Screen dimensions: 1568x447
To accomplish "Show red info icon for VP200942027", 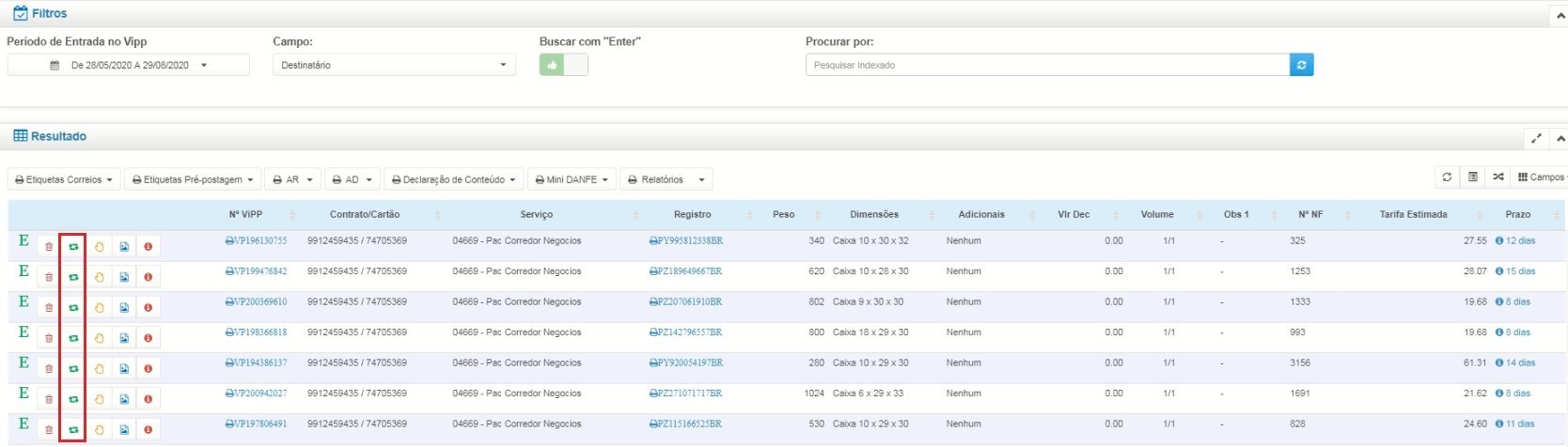I will [x=148, y=399].
